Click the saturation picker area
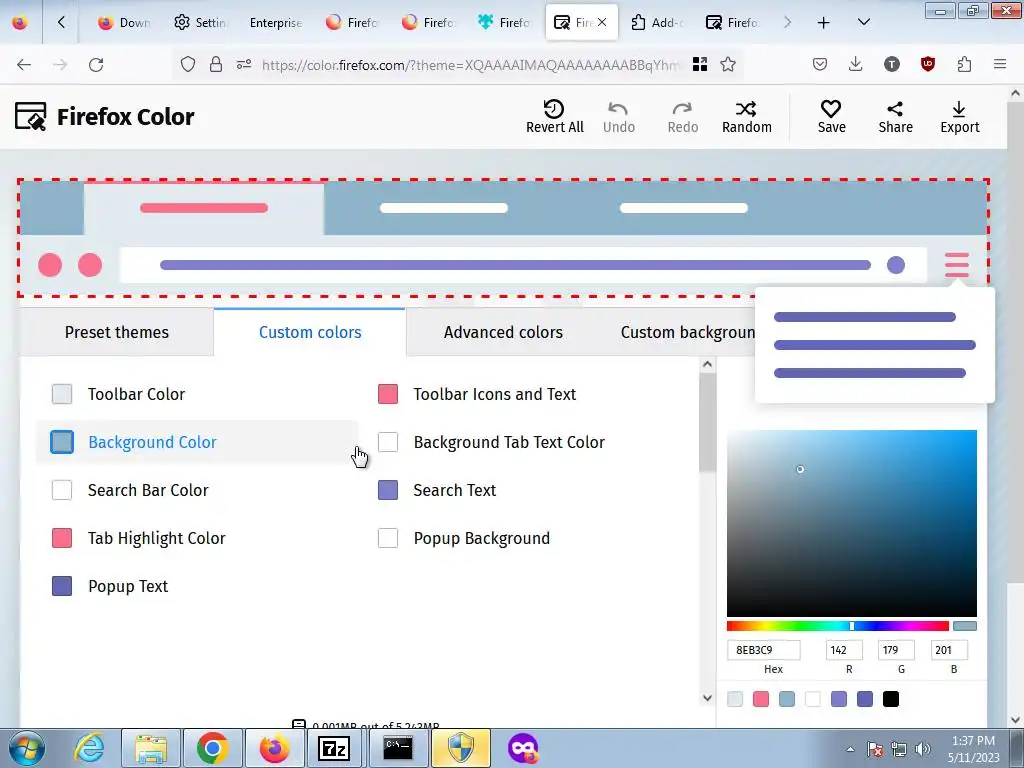The width and height of the screenshot is (1024, 768). 852,523
